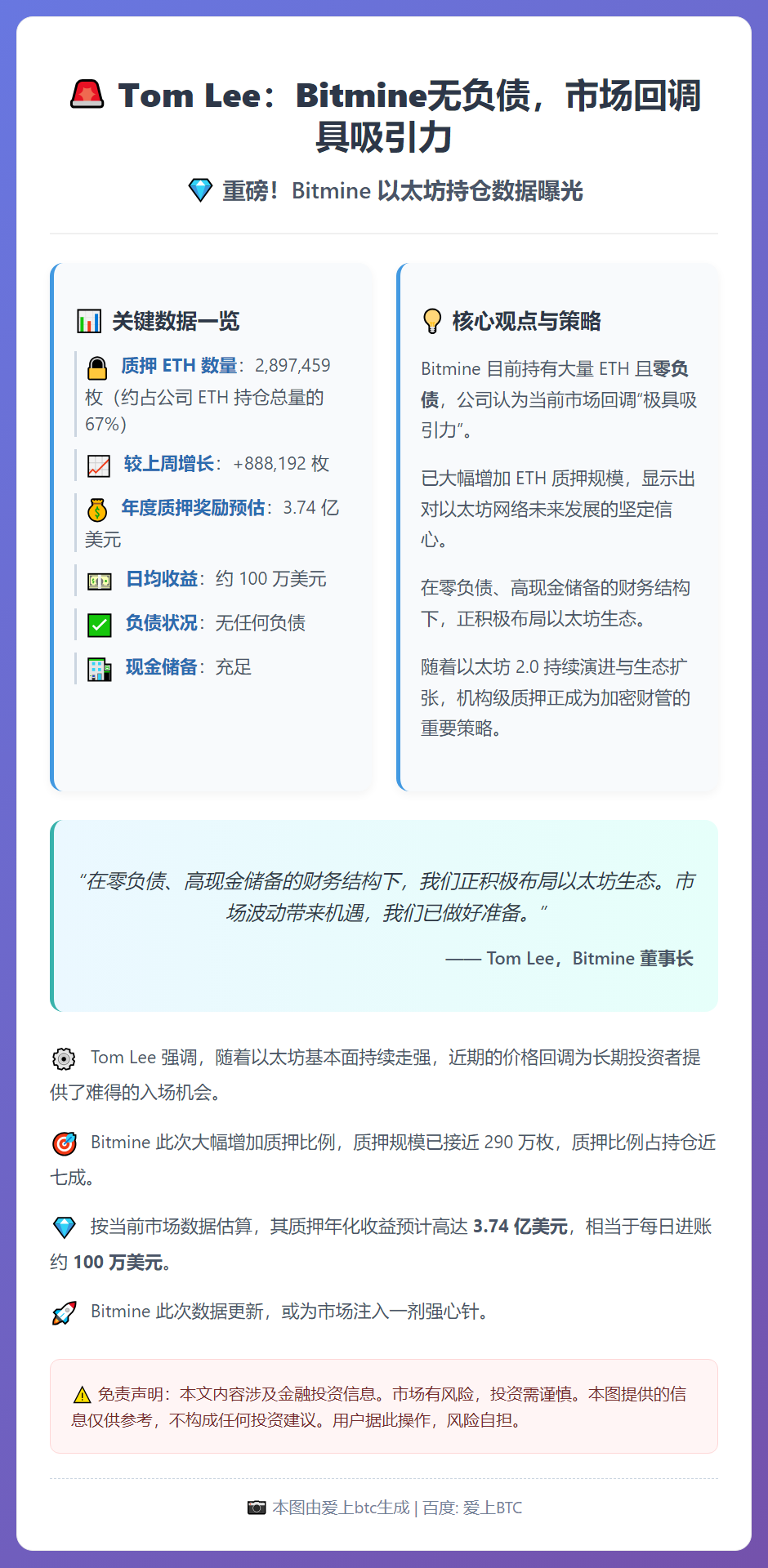Click the money bag icon beside 年度质押奖励预估
Viewport: 768px width, 1568px height.
pos(97,510)
